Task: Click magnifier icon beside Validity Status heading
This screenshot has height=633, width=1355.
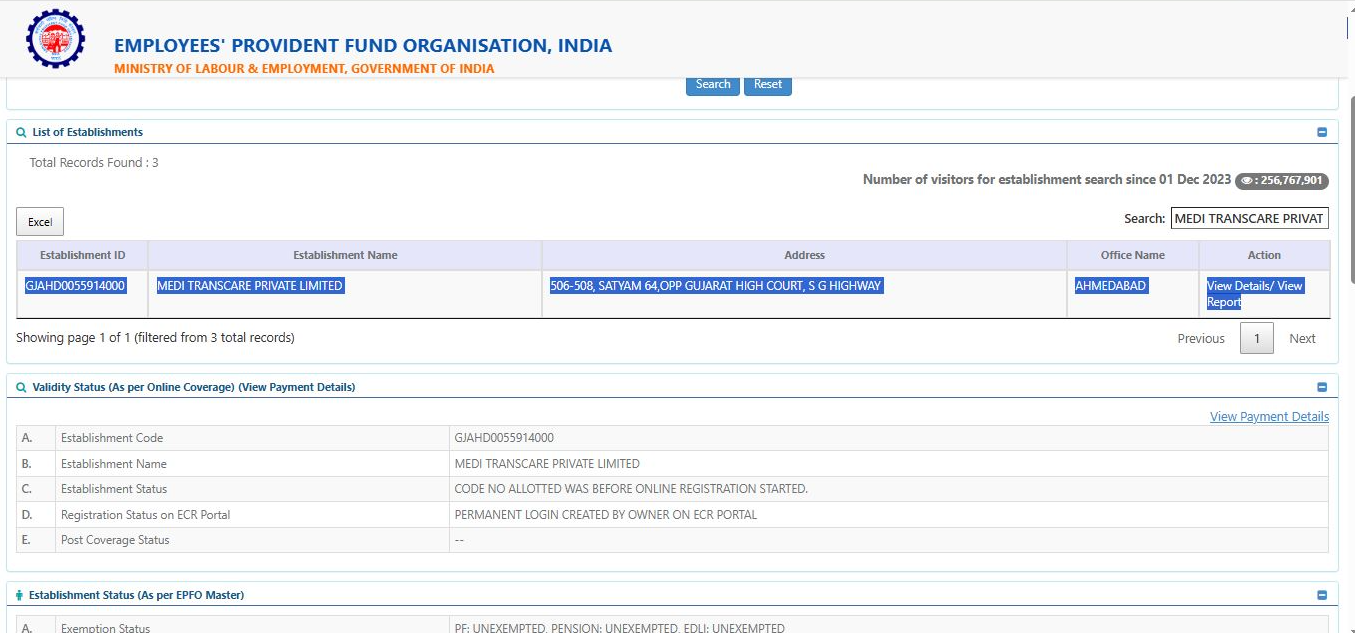Action: tap(21, 387)
